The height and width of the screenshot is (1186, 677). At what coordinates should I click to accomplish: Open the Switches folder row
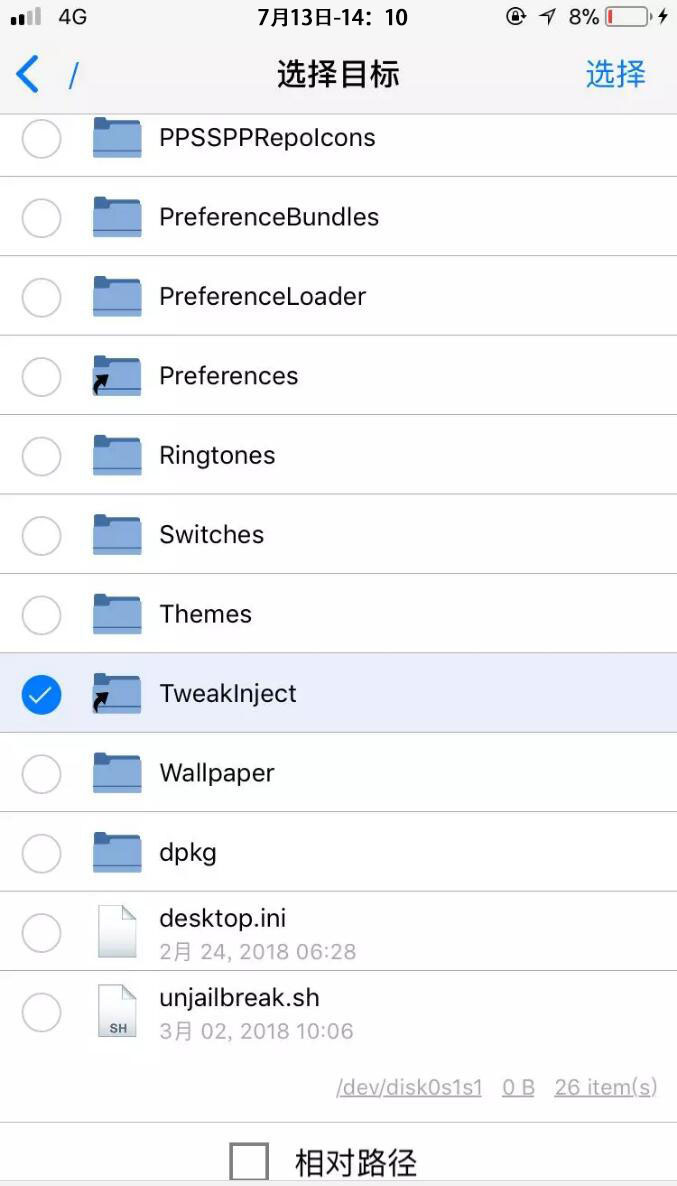click(x=211, y=535)
